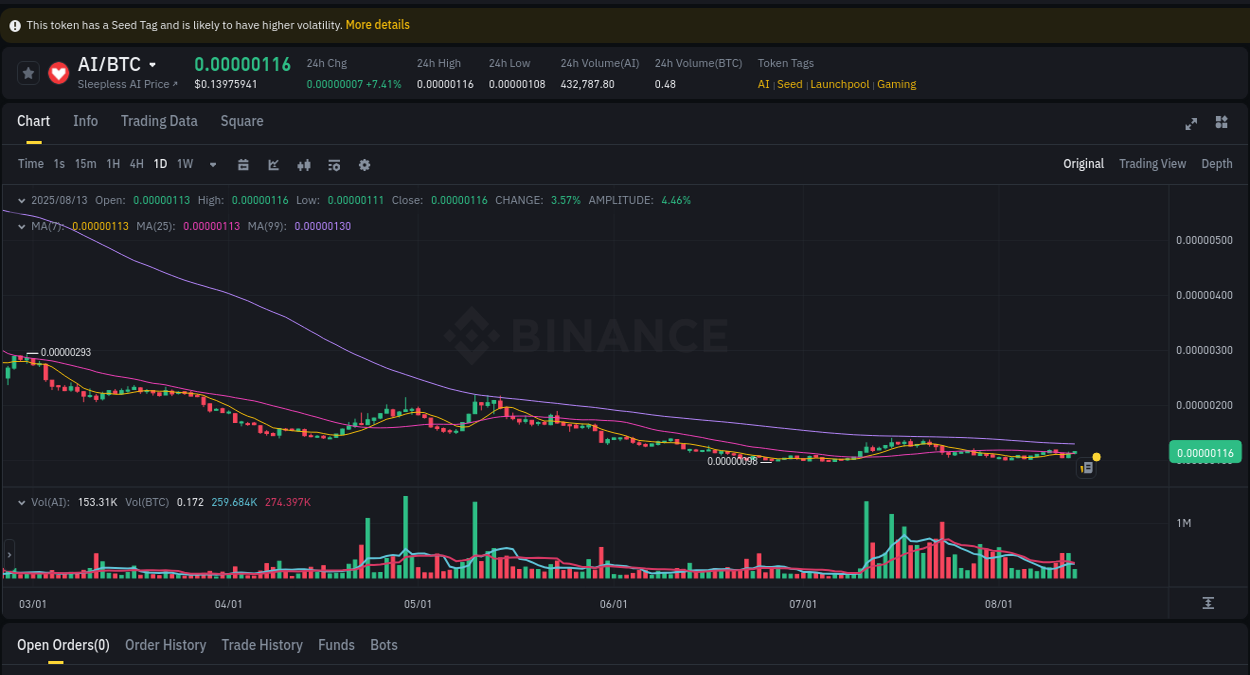
Task: Select the 1W timeframe option
Action: (x=184, y=164)
